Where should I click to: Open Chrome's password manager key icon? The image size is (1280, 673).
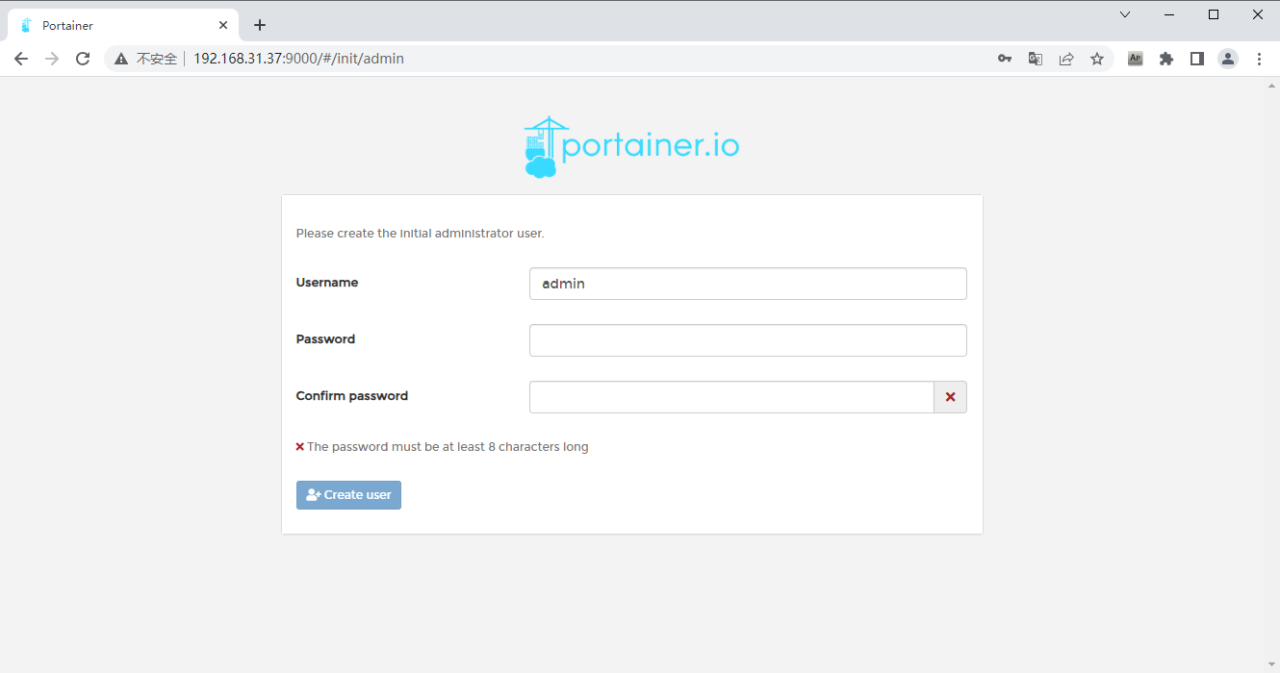(x=1004, y=58)
